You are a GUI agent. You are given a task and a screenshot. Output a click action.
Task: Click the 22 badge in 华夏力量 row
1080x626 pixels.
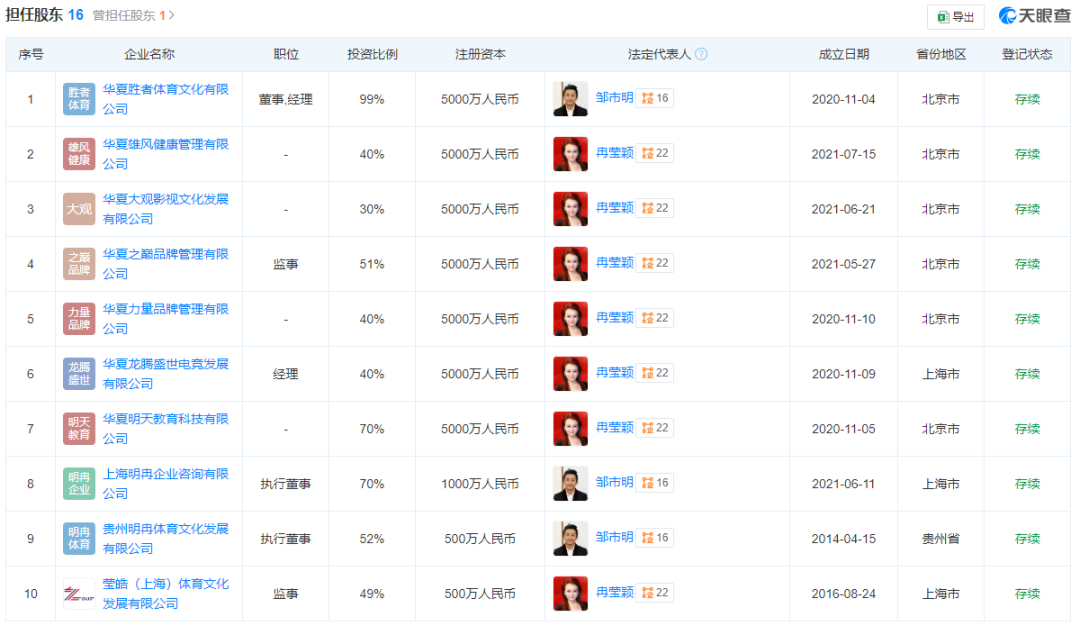[655, 318]
